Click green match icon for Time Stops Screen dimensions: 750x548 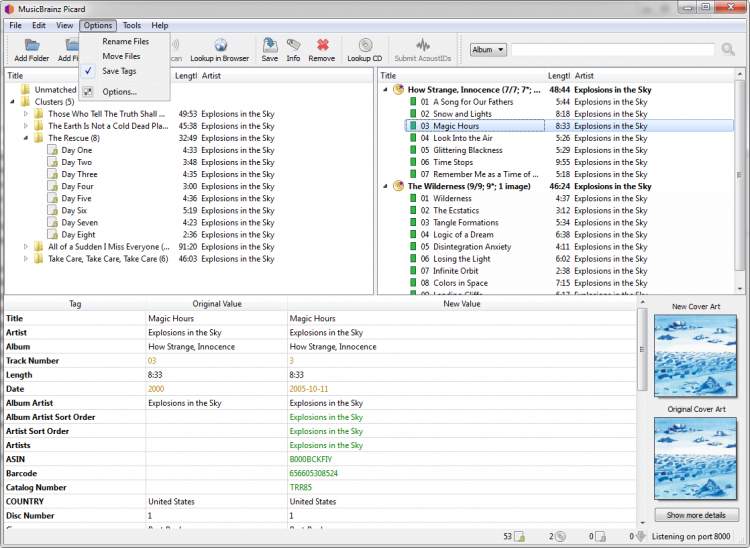pyautogui.click(x=413, y=162)
